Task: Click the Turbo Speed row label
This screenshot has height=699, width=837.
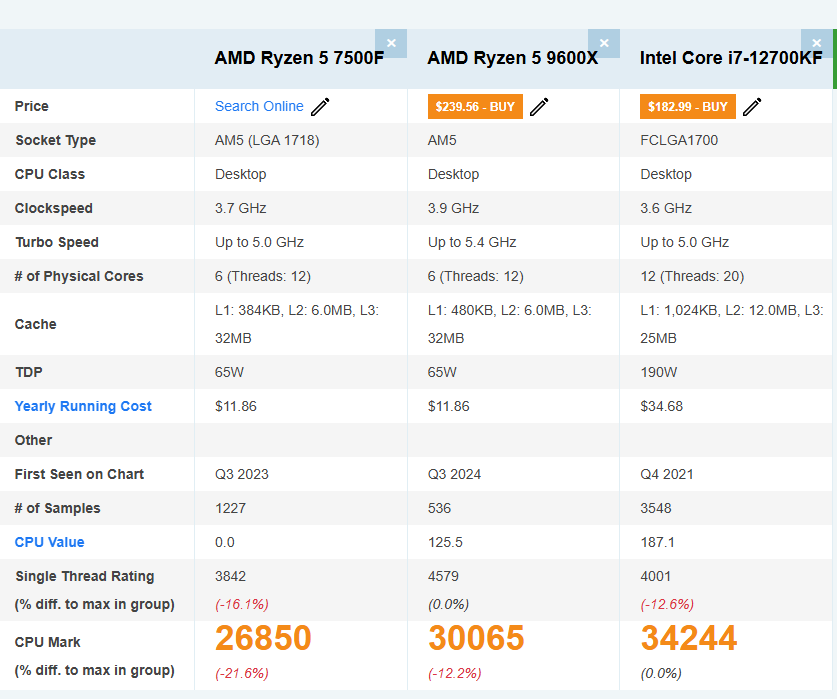Action: 57,242
